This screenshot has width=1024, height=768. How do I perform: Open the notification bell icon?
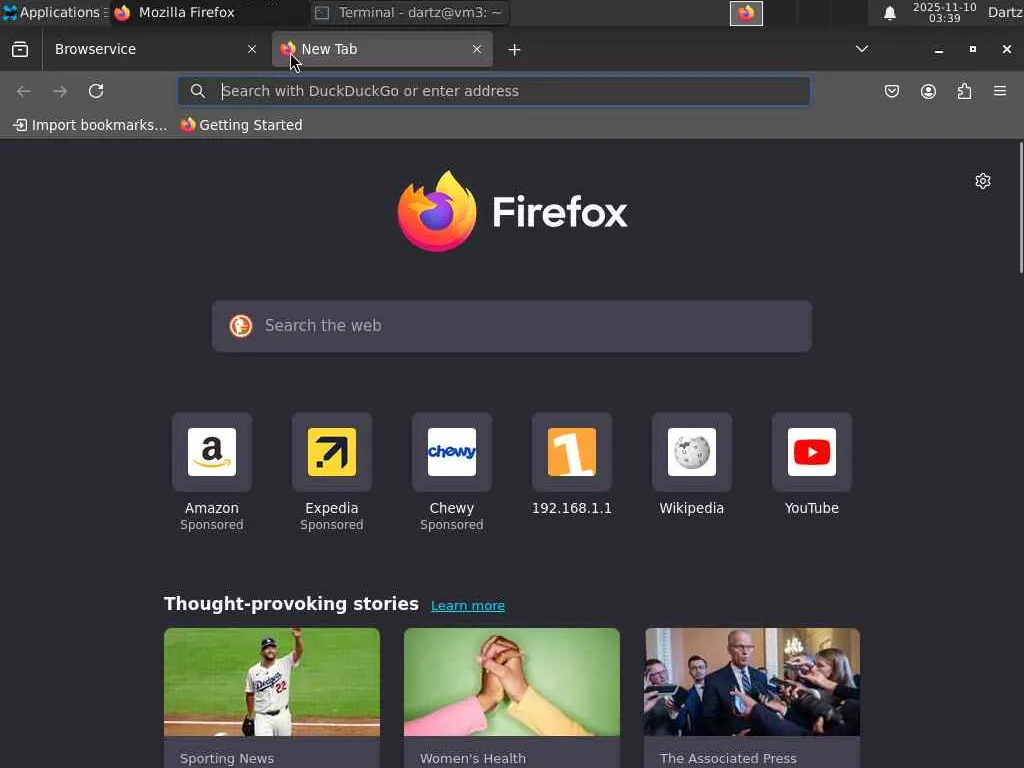coord(889,13)
